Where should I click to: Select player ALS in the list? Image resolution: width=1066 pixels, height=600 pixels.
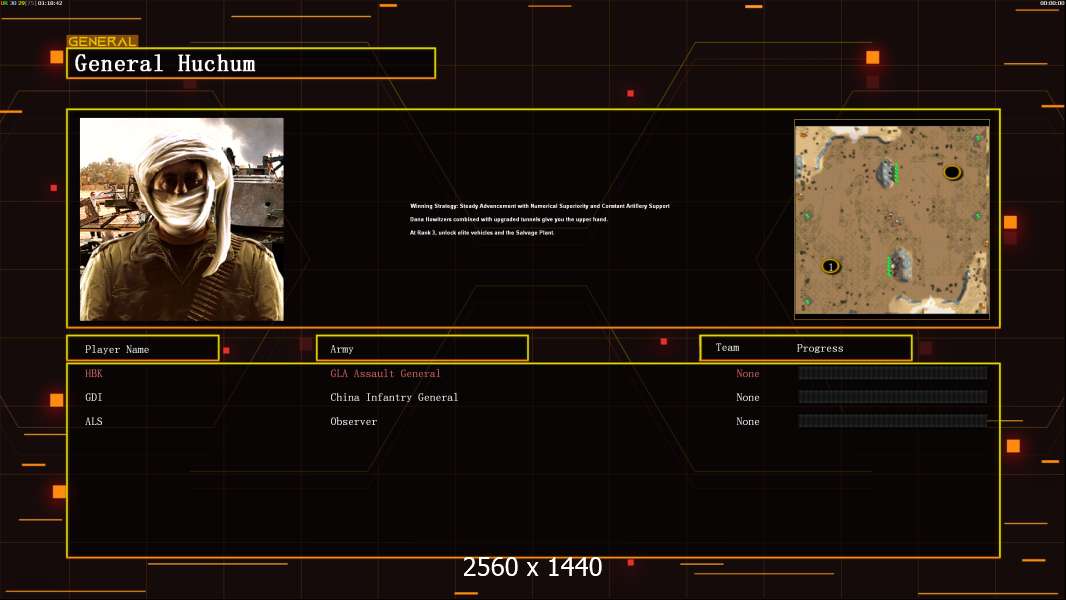94,421
